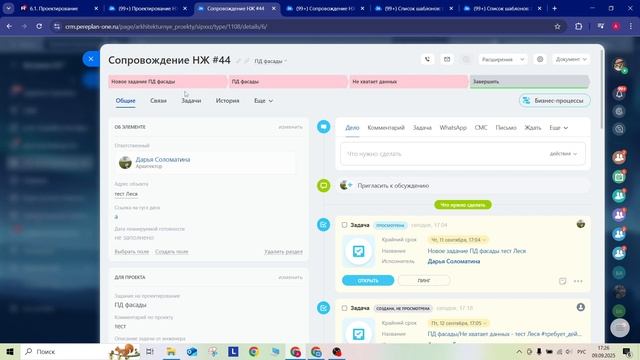Image resolution: width=640 pixels, height=360 pixels.
Task: Open browser extensions puzzle icon
Action: [x=578, y=27]
